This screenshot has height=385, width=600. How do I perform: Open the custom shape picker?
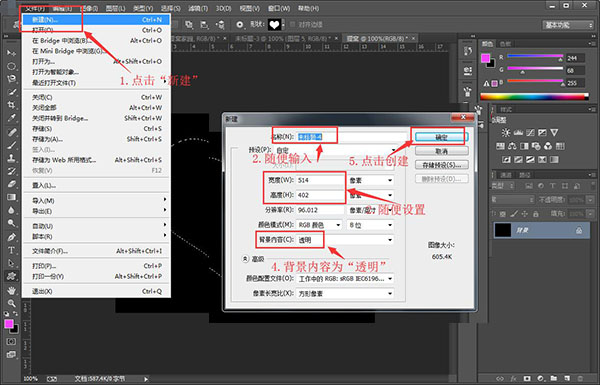pos(276,25)
